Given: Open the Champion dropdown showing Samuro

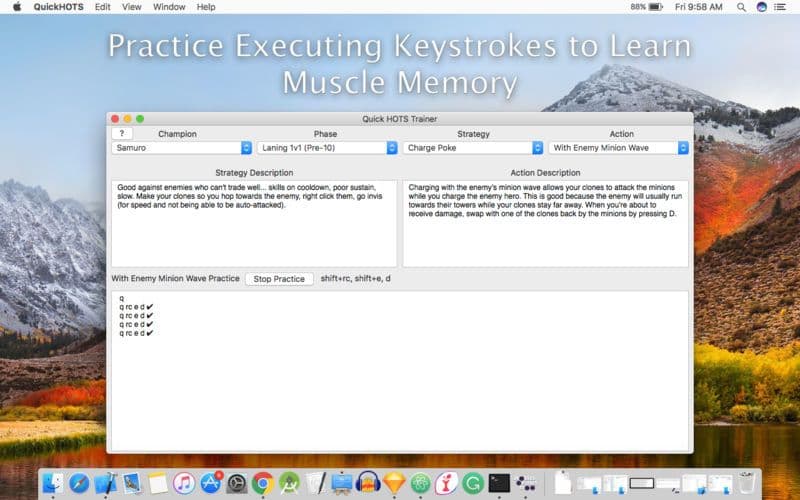Looking at the screenshot, I should click(x=182, y=148).
